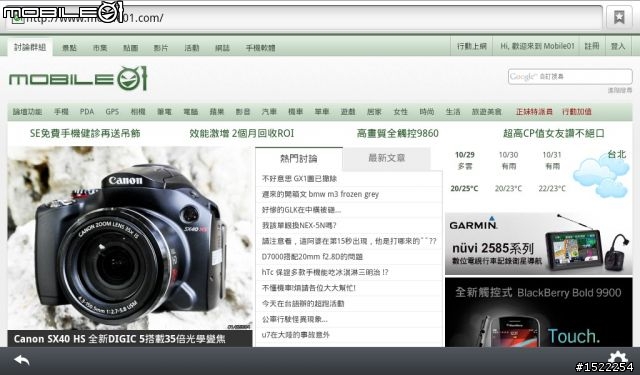Open the thread 不懂機車!煩請各位大大幫忙
The width and height of the screenshot is (640, 375).
tap(309, 288)
